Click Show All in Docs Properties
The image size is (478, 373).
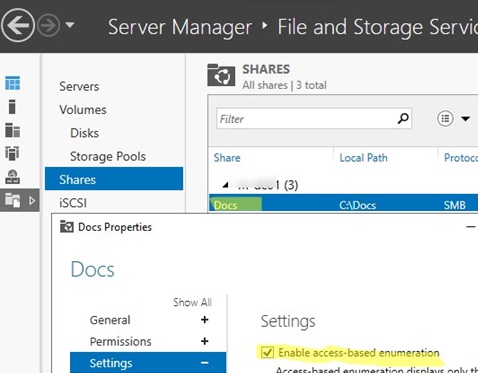click(192, 302)
